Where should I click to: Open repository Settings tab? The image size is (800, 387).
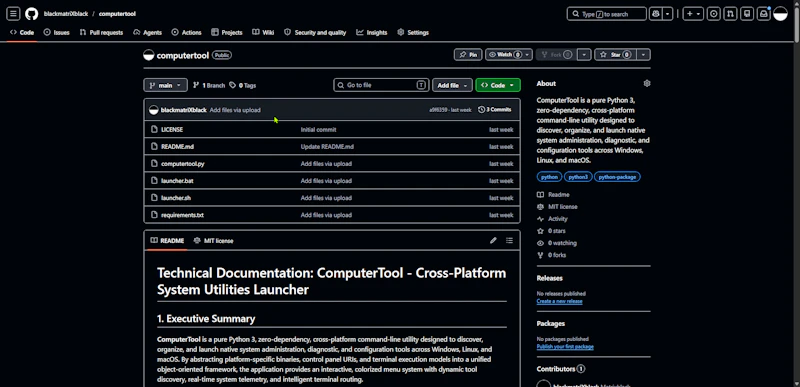tap(413, 32)
